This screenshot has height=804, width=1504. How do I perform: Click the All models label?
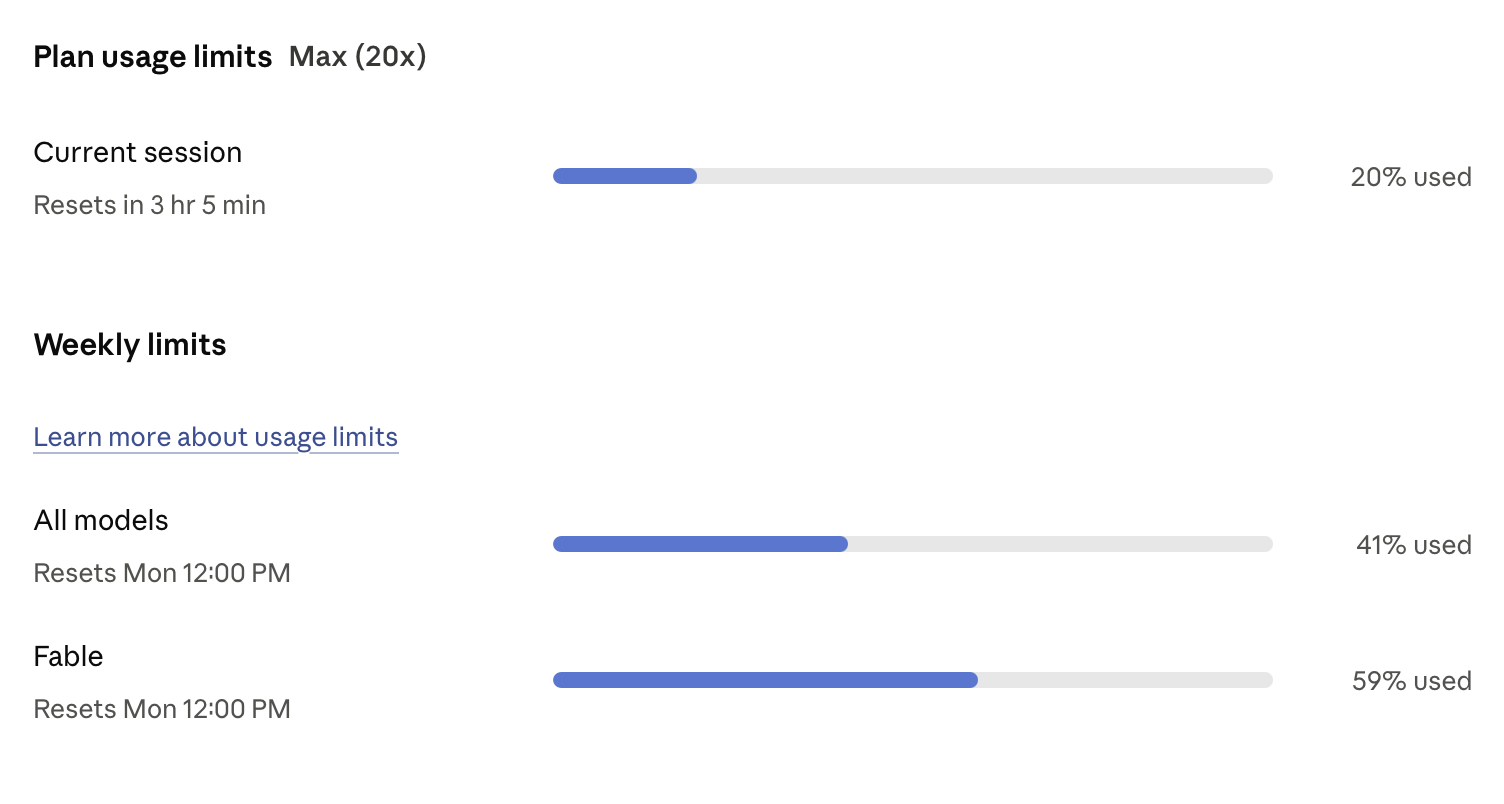click(101, 520)
